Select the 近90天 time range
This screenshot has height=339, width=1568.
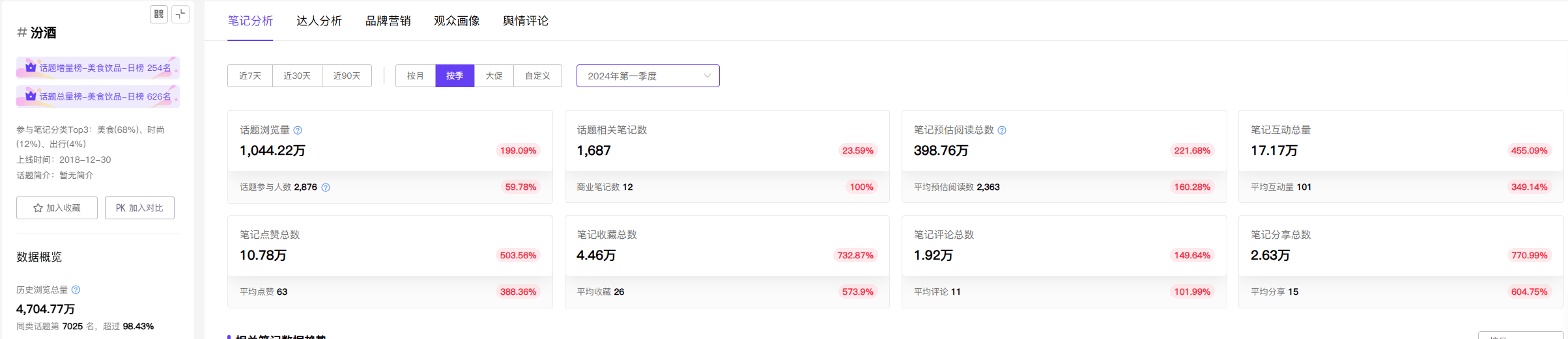pos(347,76)
